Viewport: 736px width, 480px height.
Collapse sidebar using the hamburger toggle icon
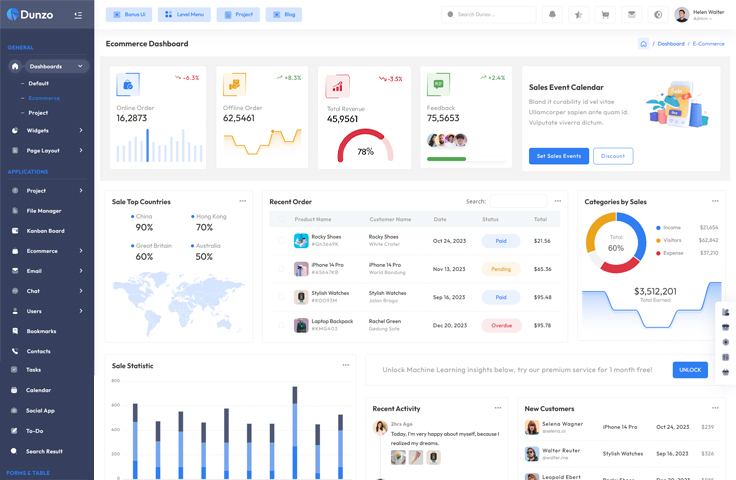tap(78, 15)
